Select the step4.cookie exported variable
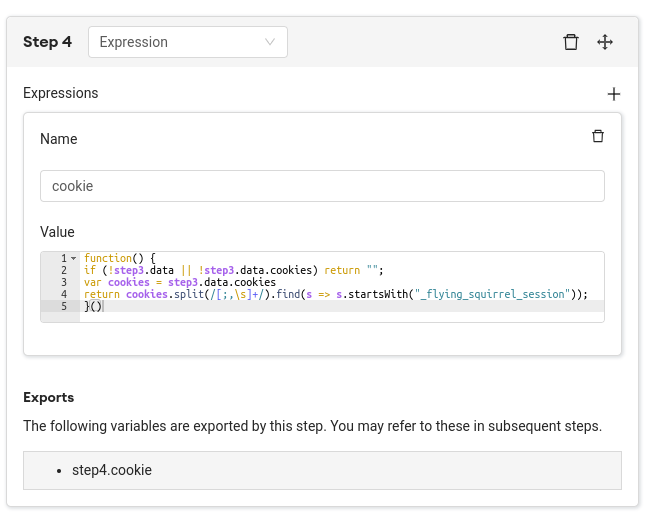This screenshot has width=654, height=526. [x=112, y=469]
